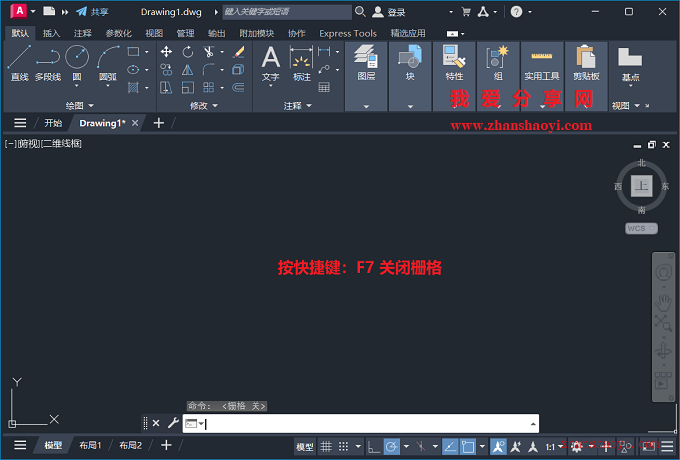Insert a Table from the annotation panel
680x460 pixels.
coord(324,88)
